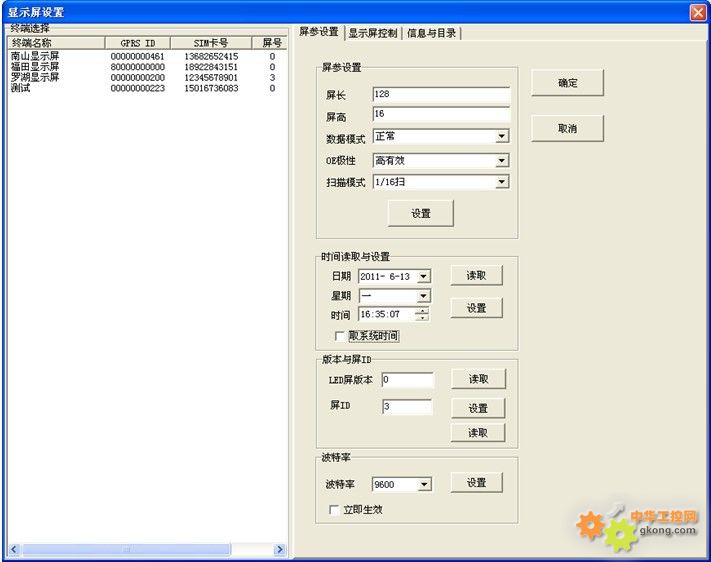Open the OE极性 dropdown list
Screen dimensions: 711x562
[502, 160]
